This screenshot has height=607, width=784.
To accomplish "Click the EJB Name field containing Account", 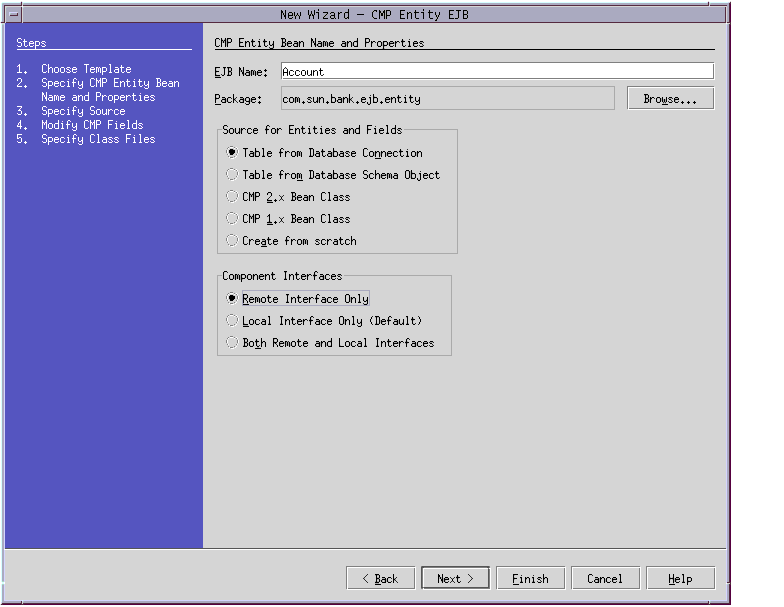I will [x=498, y=71].
